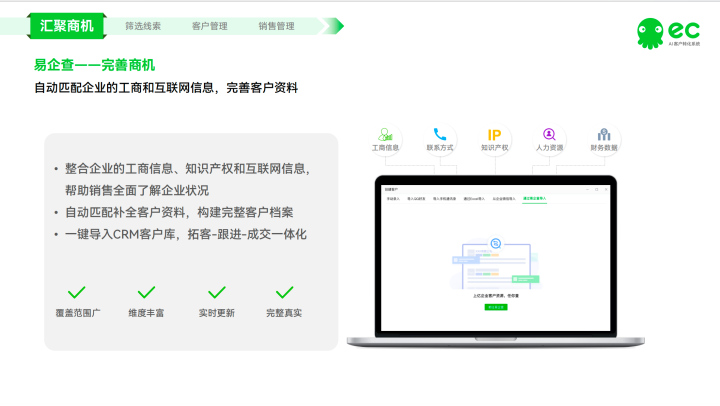Viewport: 720px width, 406px height.
Task: Click the checkmark above 维度丰富
Action: coord(146,293)
